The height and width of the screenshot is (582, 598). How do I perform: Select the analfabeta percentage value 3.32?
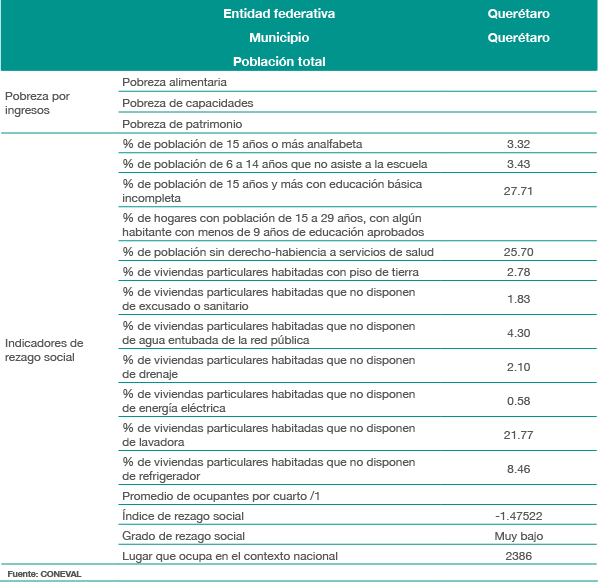point(518,144)
